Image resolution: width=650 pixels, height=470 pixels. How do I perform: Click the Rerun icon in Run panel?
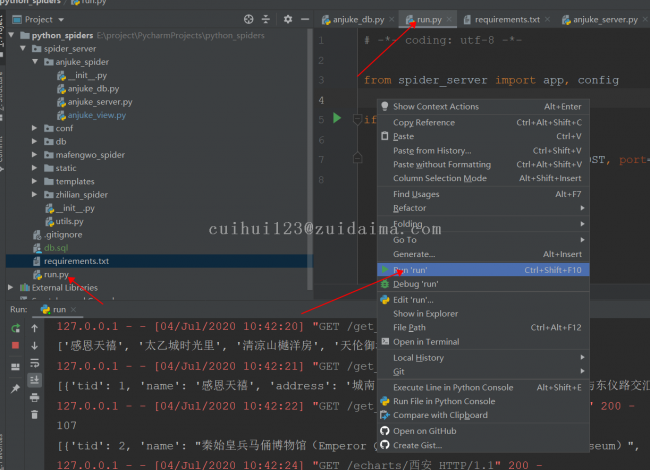15,327
